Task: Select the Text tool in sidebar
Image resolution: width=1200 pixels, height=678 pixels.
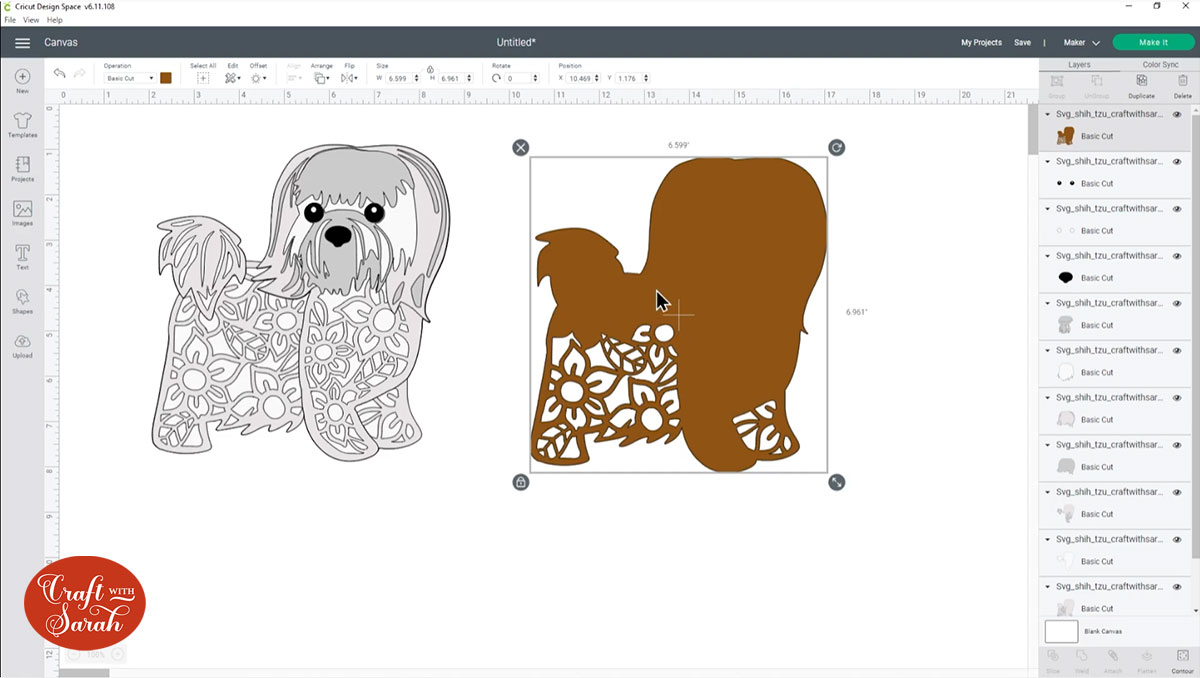Action: point(22,256)
